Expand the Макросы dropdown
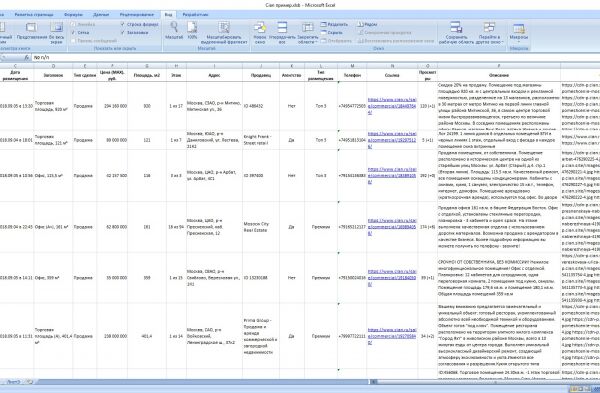The height and width of the screenshot is (393, 600). coord(519,33)
